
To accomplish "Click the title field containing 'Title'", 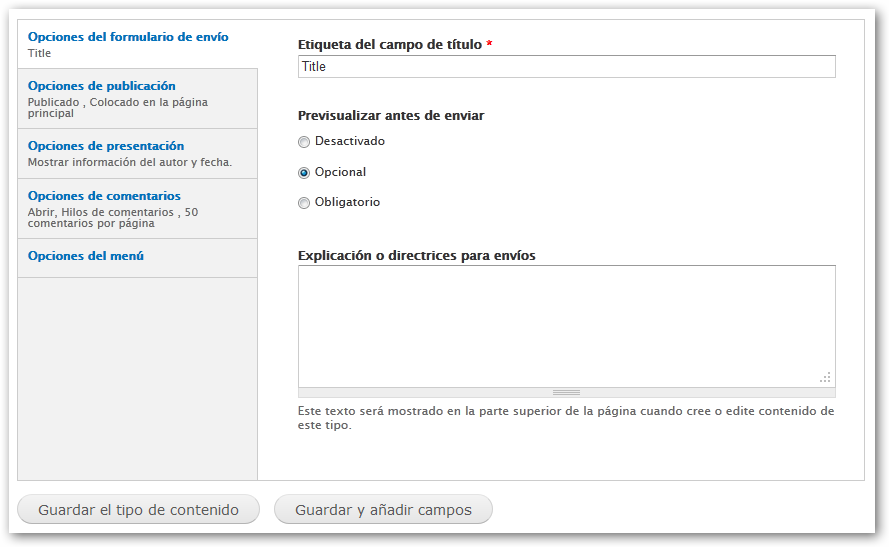I will 566,66.
